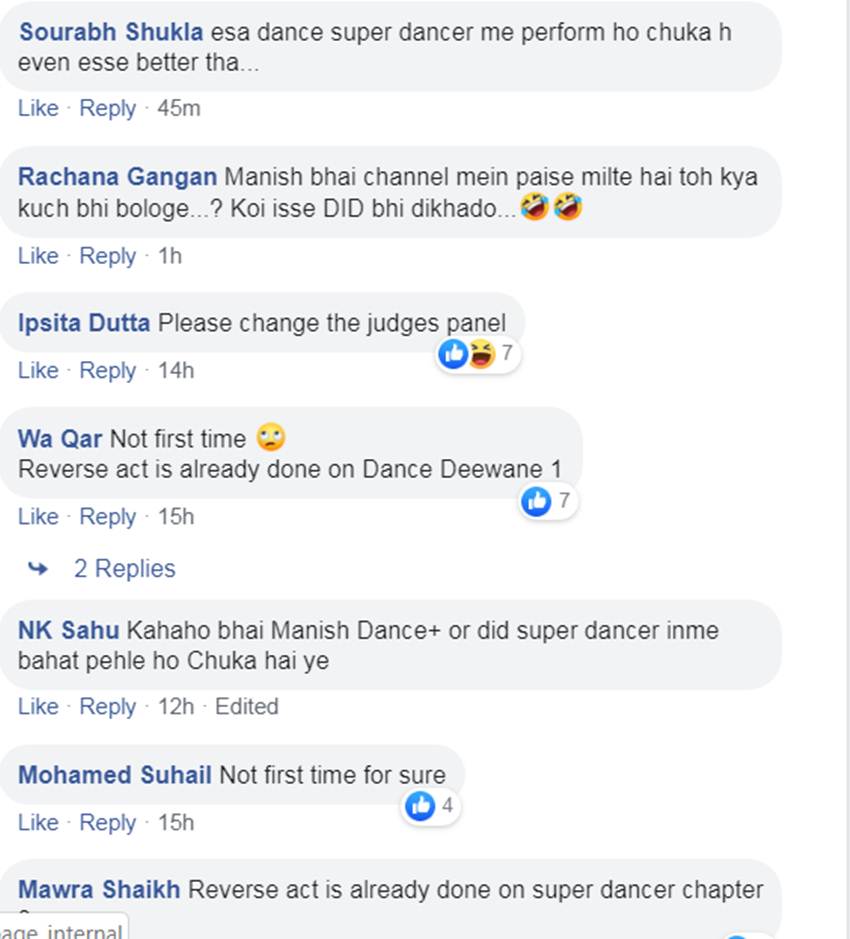Click eye-roll emoji in Wa Qar comment
The image size is (850, 939).
271,437
